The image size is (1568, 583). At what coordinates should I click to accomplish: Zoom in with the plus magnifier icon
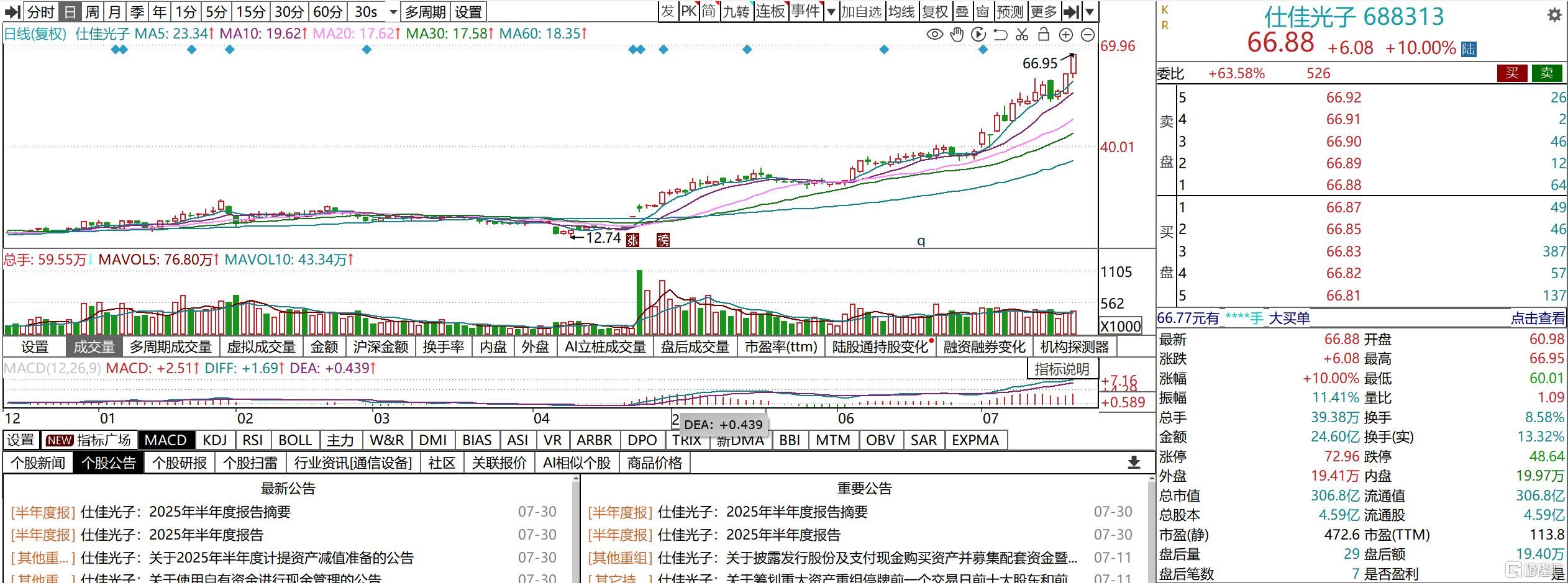[x=1066, y=35]
